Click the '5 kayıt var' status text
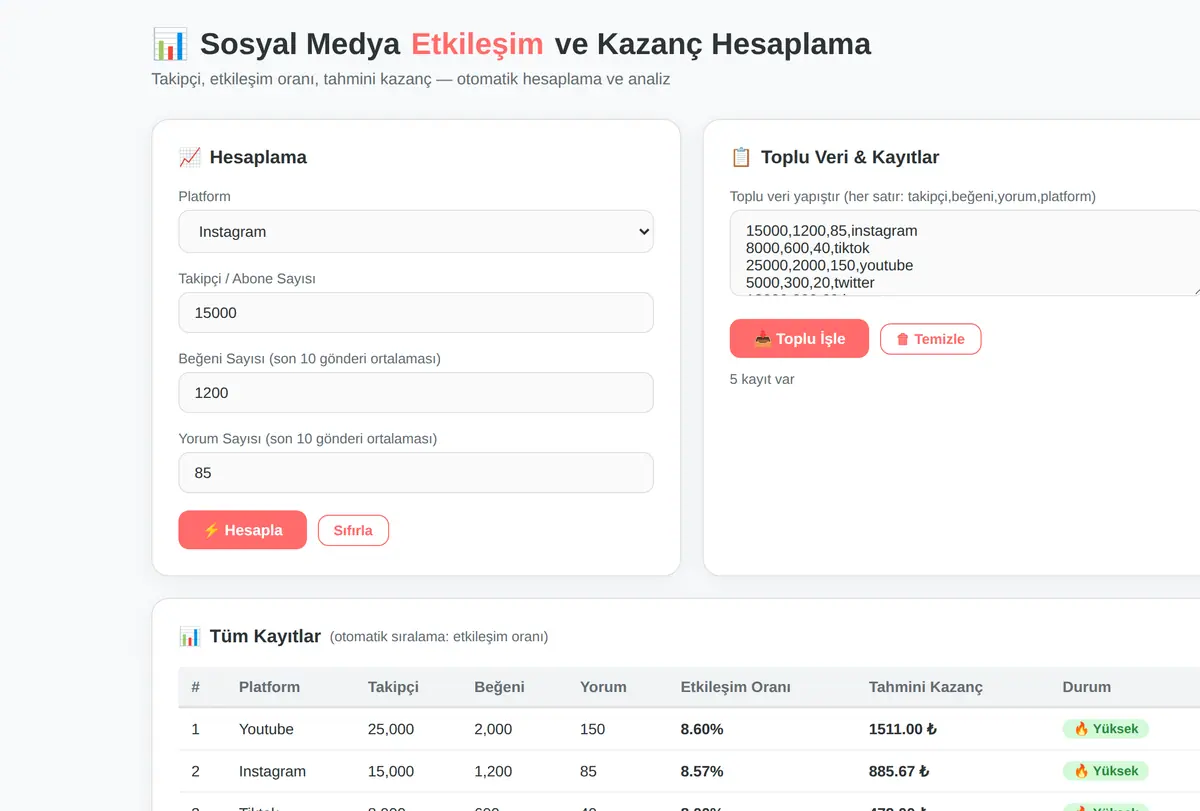1200x811 pixels. point(762,379)
